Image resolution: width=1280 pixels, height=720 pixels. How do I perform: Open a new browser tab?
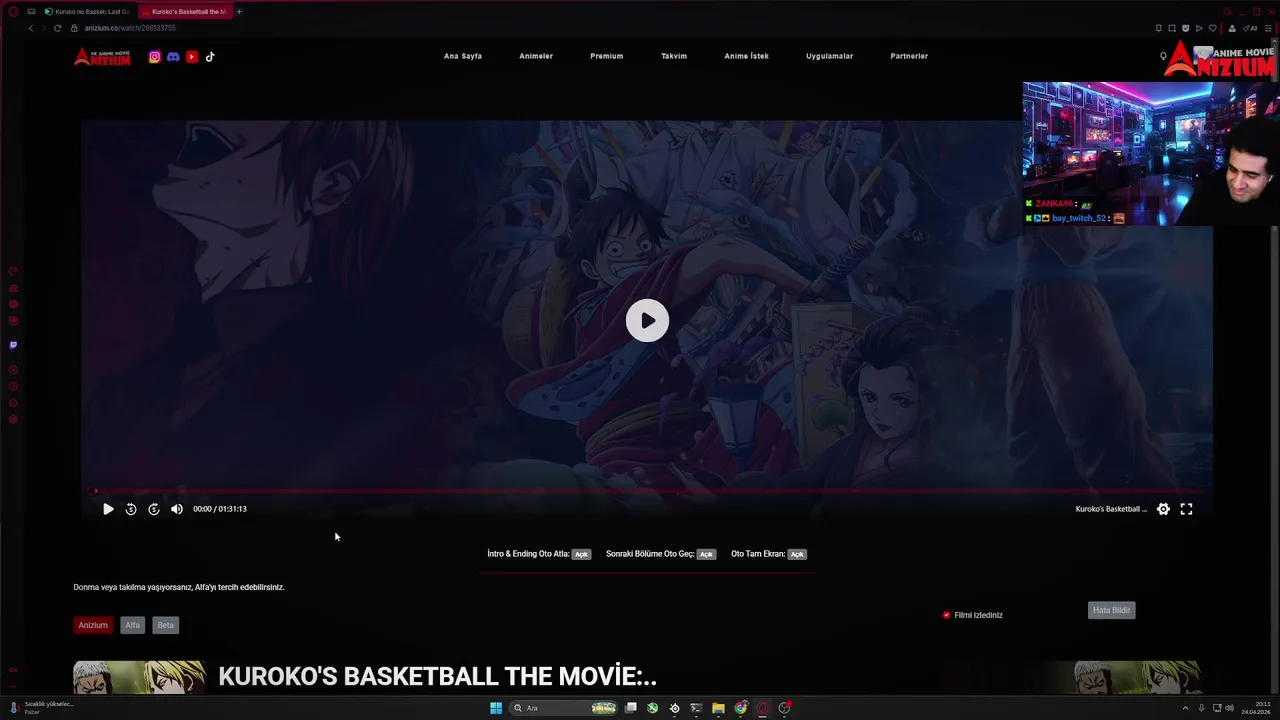coord(239,11)
